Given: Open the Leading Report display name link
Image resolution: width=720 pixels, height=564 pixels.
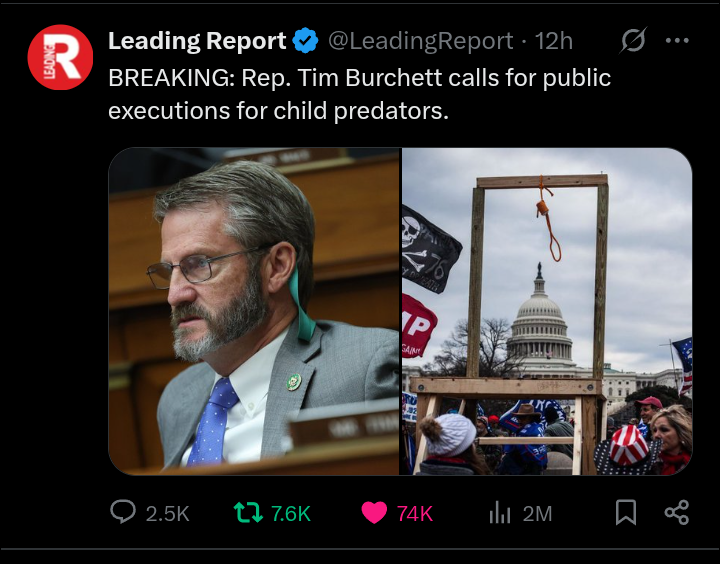Looking at the screenshot, I should 197,41.
